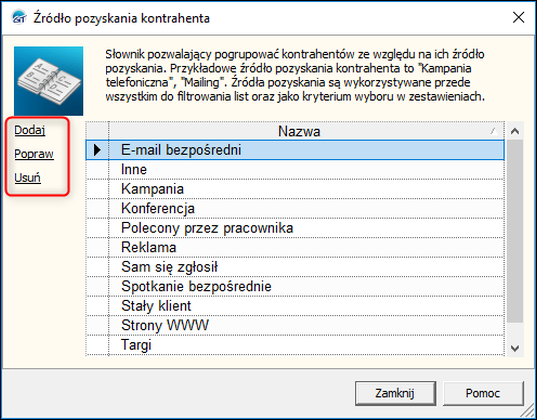Sort the list by the Nazwa column header
Image resolution: width=537 pixels, height=420 pixels.
tap(307, 131)
